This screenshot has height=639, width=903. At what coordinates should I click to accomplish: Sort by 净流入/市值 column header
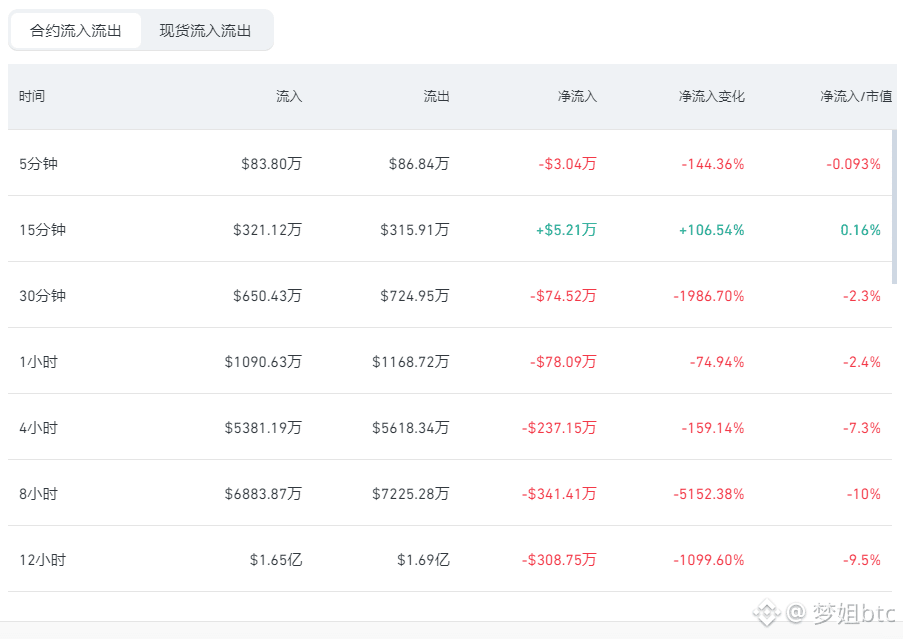856,96
